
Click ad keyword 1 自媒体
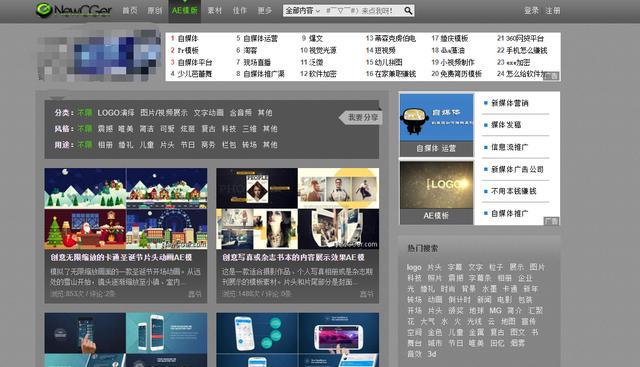tap(188, 38)
